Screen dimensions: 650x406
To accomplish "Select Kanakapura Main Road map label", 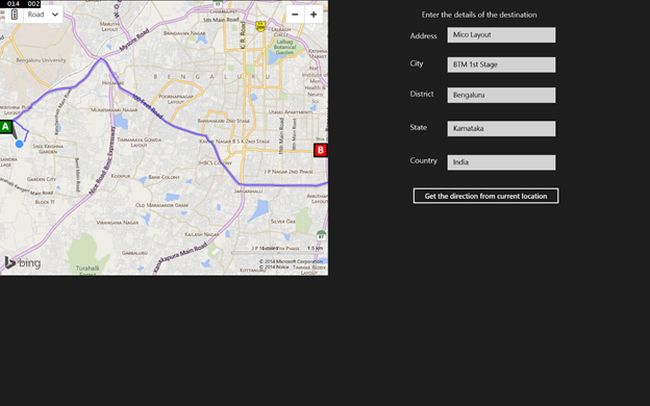I will (x=180, y=258).
